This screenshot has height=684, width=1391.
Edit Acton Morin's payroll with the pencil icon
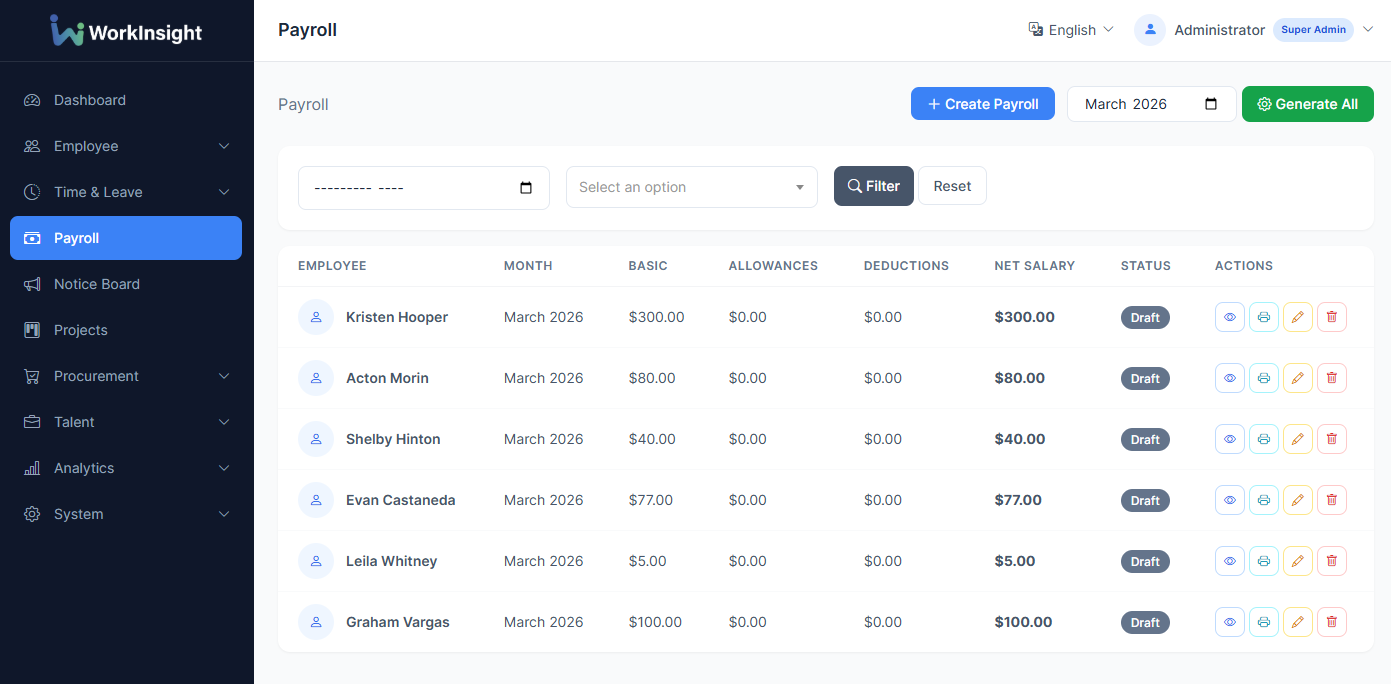pos(1297,377)
